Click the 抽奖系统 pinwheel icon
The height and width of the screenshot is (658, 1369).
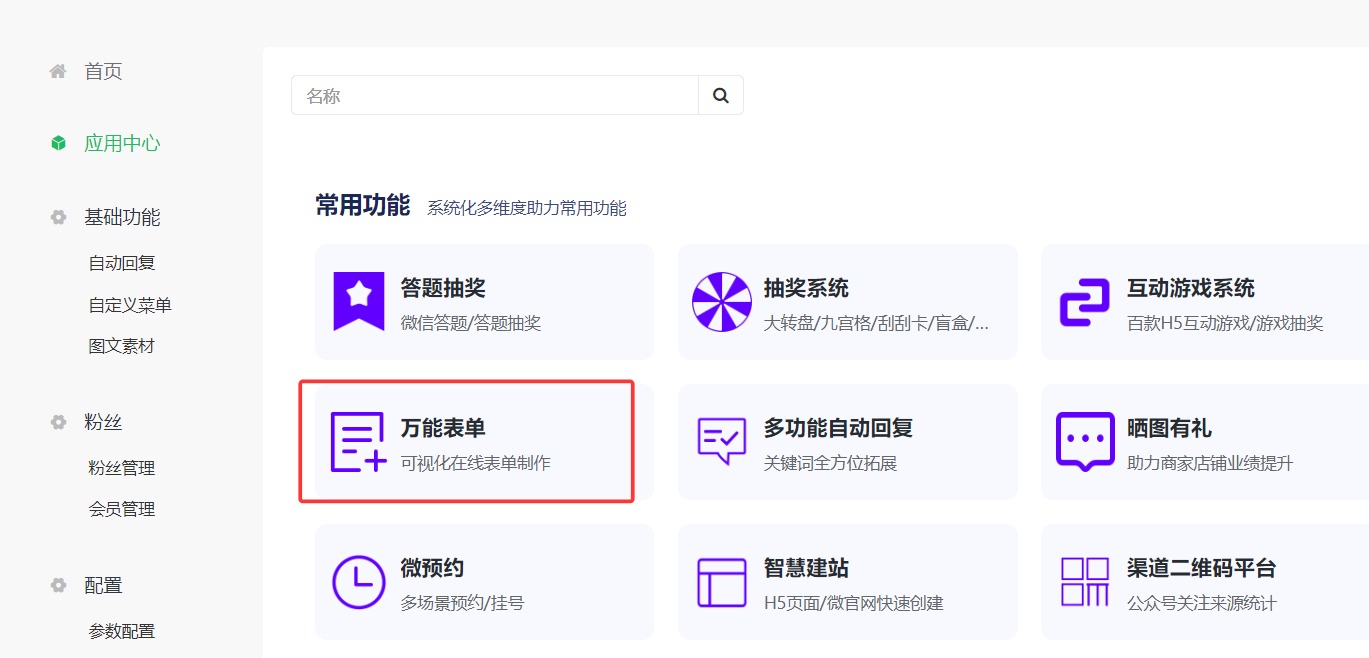pyautogui.click(x=721, y=301)
